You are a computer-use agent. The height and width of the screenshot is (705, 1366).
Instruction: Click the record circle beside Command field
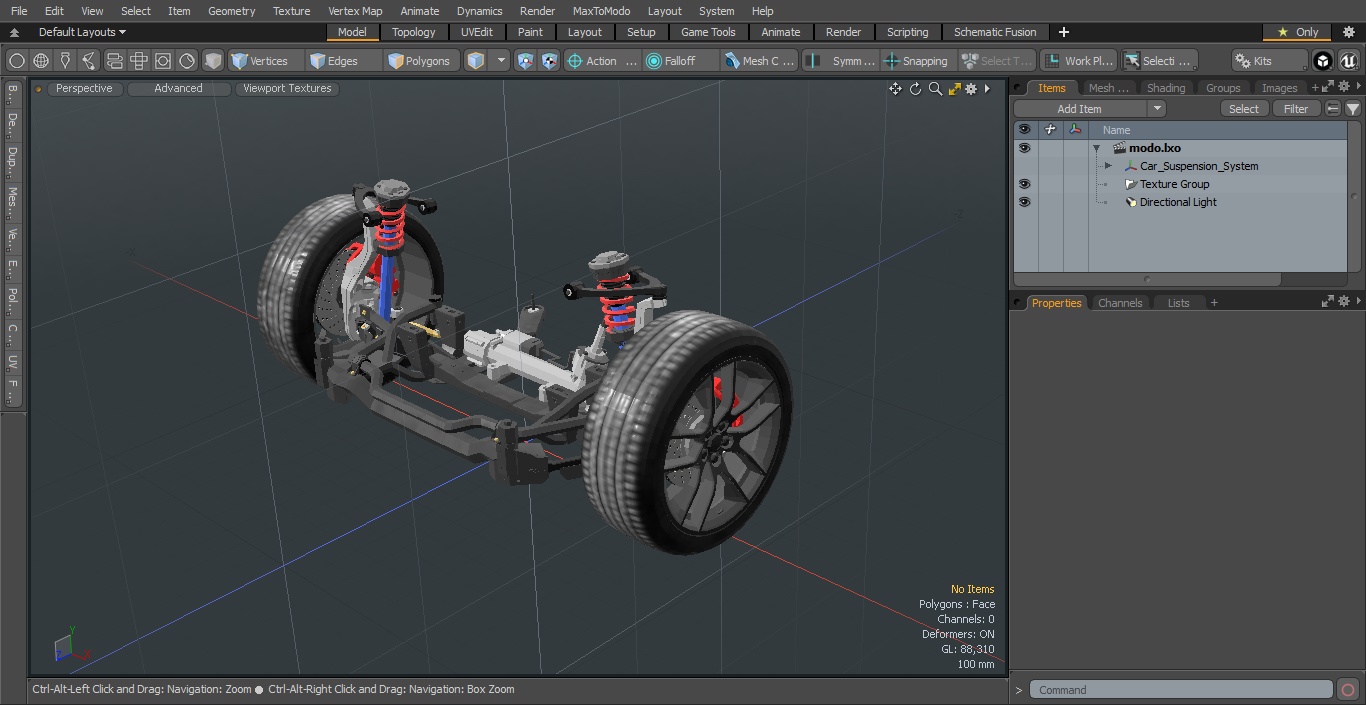[x=1347, y=690]
